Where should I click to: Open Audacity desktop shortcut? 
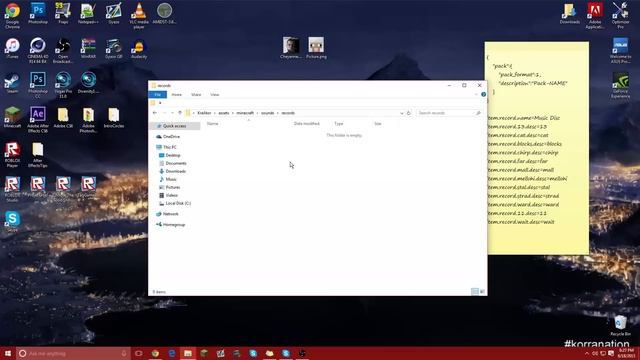[139, 48]
